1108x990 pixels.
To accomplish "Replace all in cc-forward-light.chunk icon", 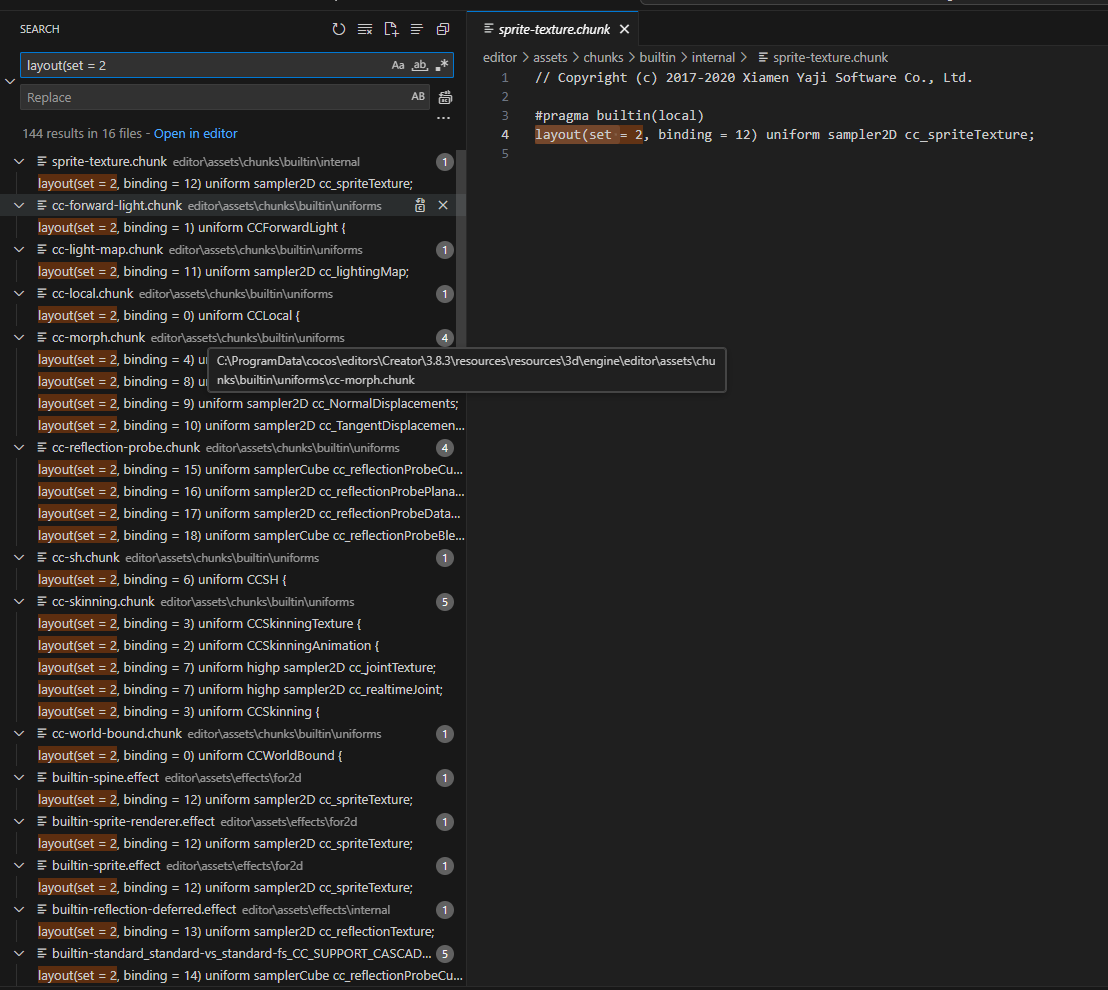I will click(x=420, y=206).
